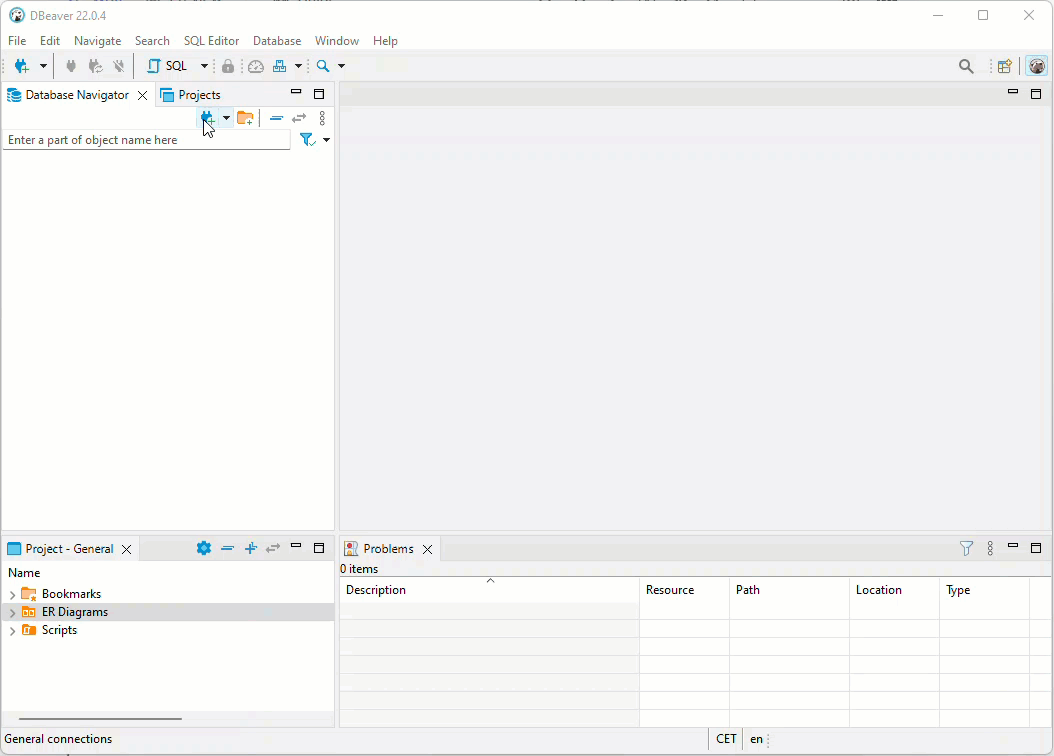
Task: Click the commit stamp icon in toolbar
Action: point(280,66)
